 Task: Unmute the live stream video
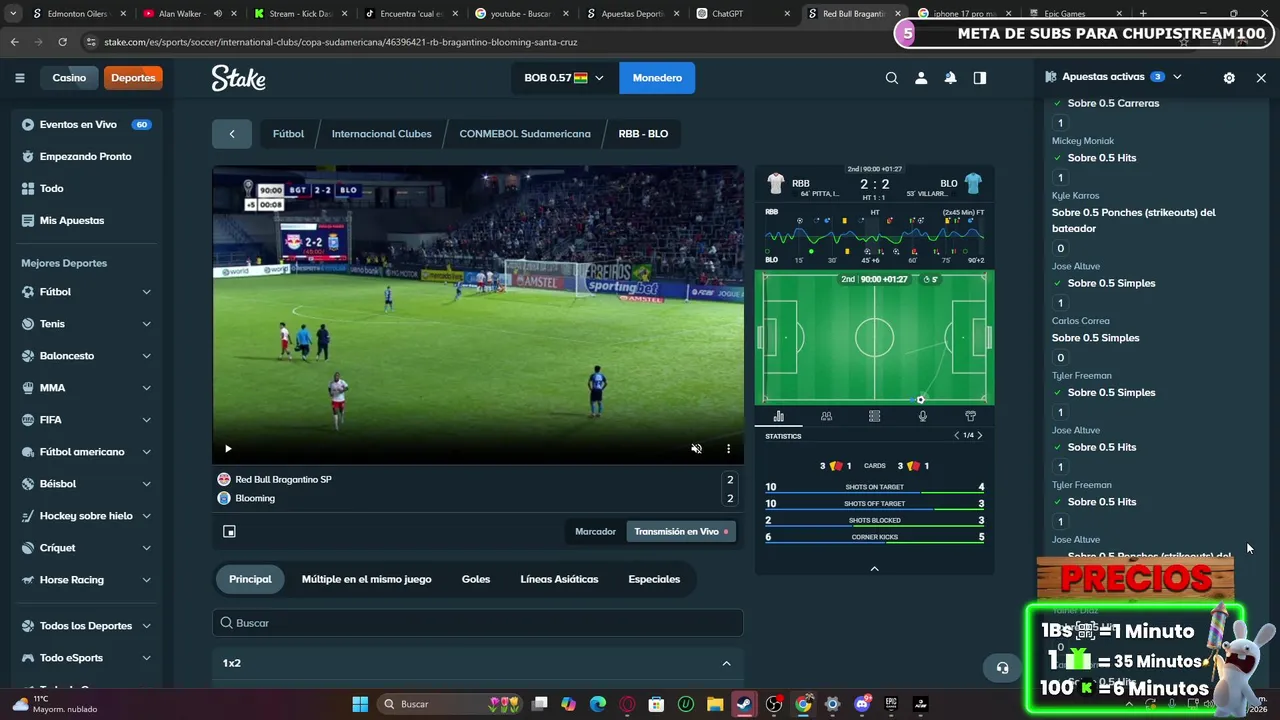(697, 449)
